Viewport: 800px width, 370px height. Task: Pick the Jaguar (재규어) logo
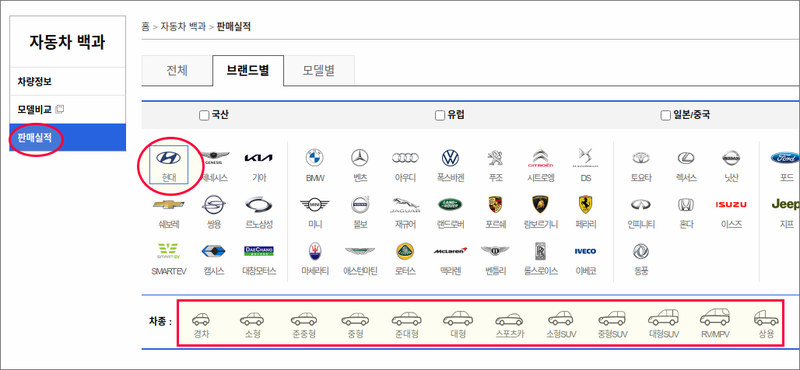point(405,205)
